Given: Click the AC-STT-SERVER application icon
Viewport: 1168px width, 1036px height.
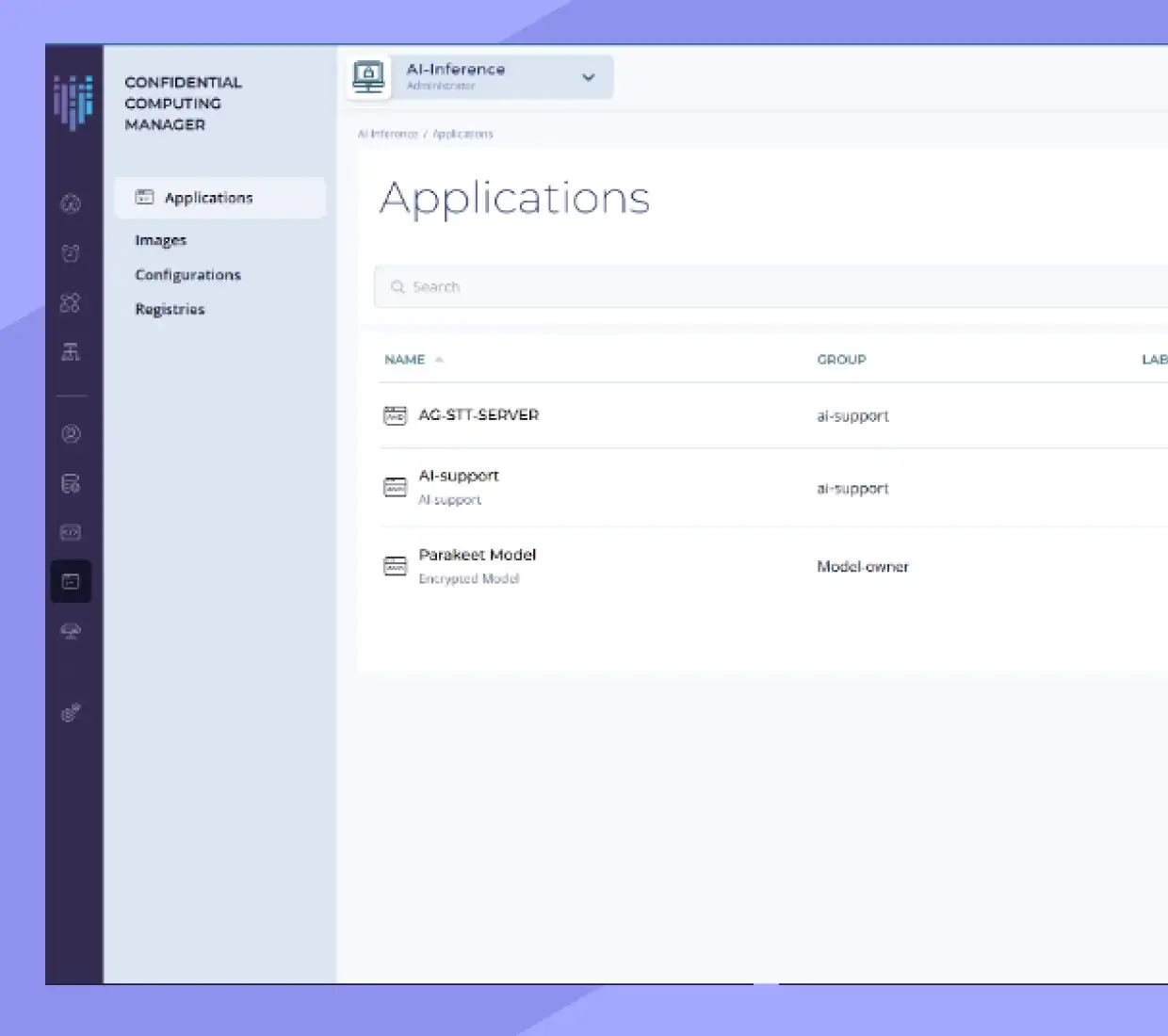Looking at the screenshot, I should point(396,414).
